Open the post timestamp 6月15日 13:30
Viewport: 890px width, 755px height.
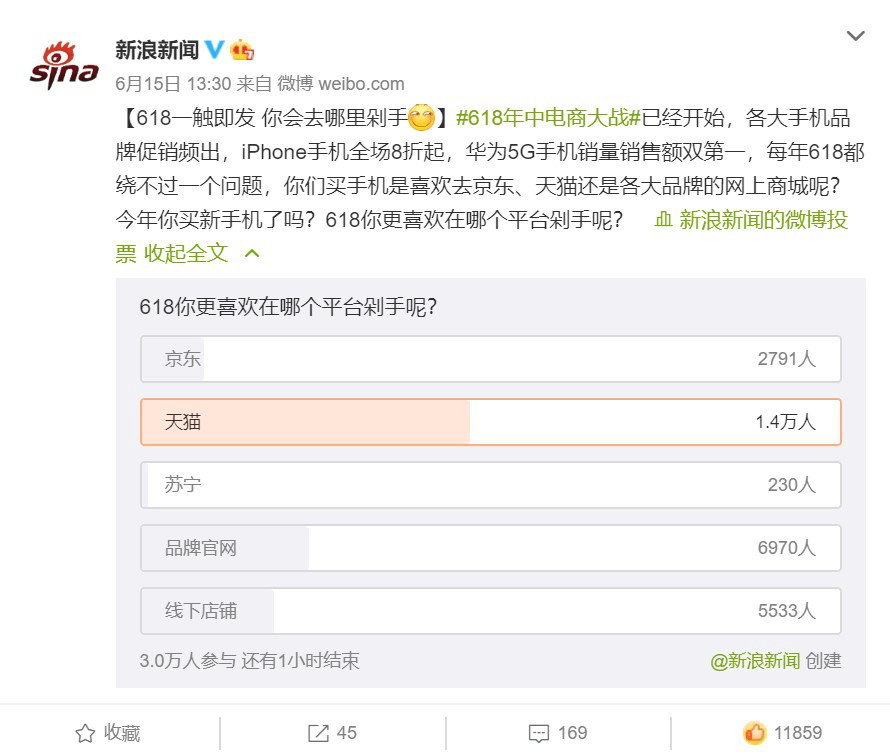(x=173, y=83)
